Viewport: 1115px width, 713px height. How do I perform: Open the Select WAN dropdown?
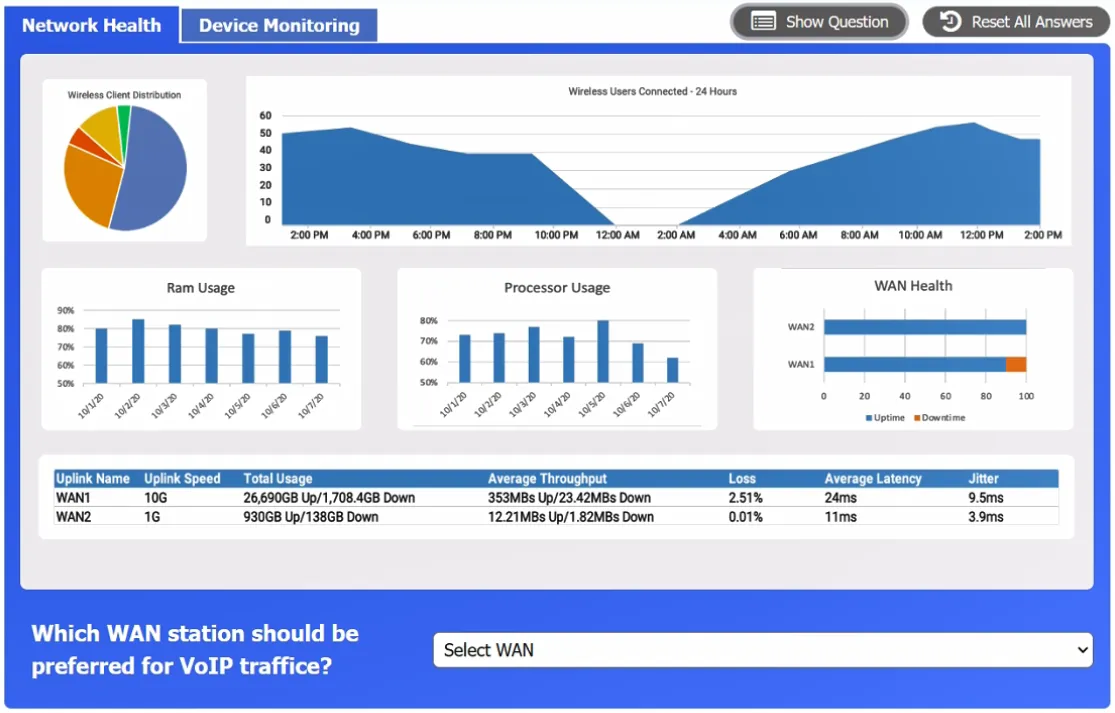coord(762,650)
